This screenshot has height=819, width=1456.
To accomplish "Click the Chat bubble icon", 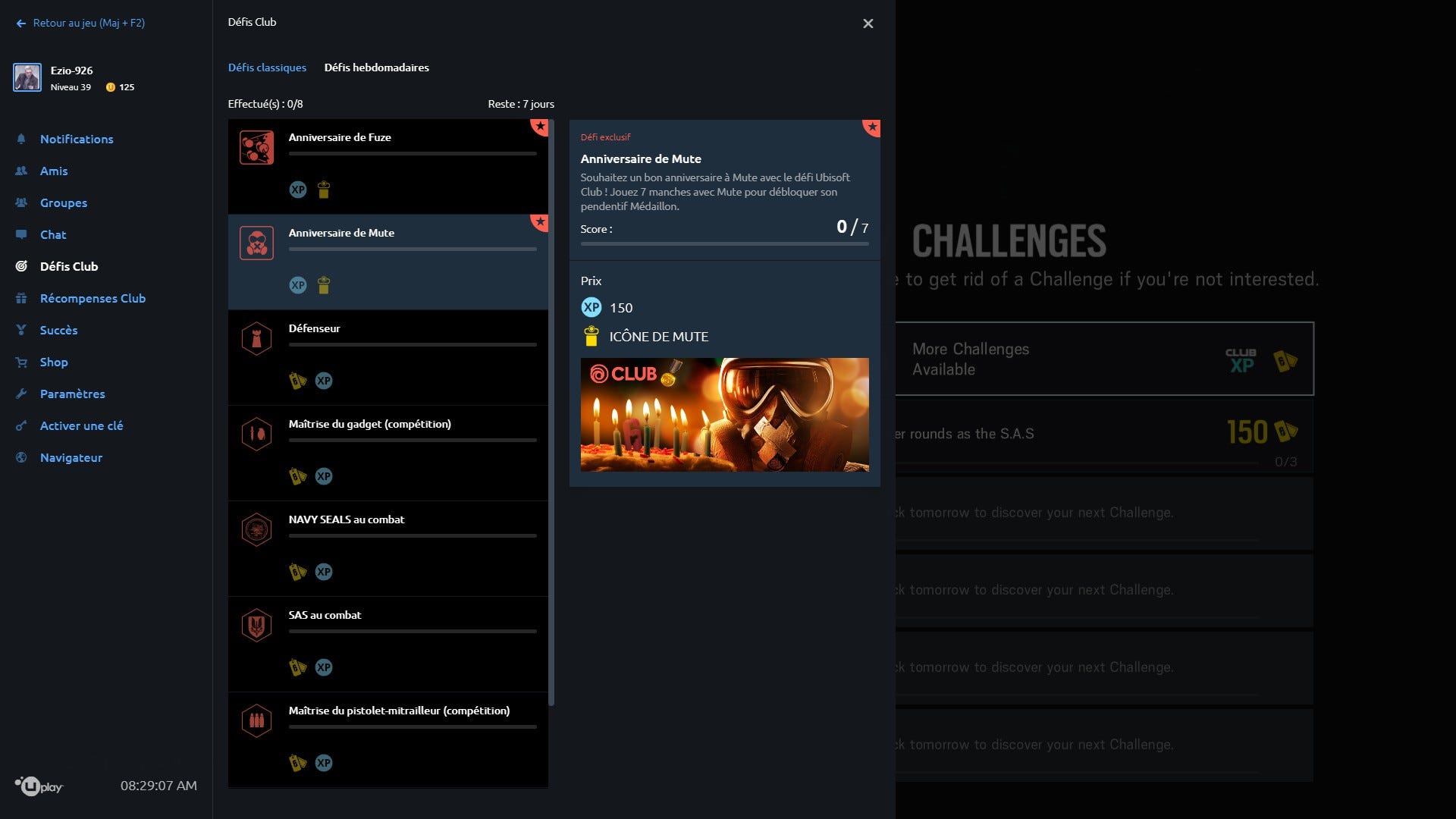I will tap(21, 234).
